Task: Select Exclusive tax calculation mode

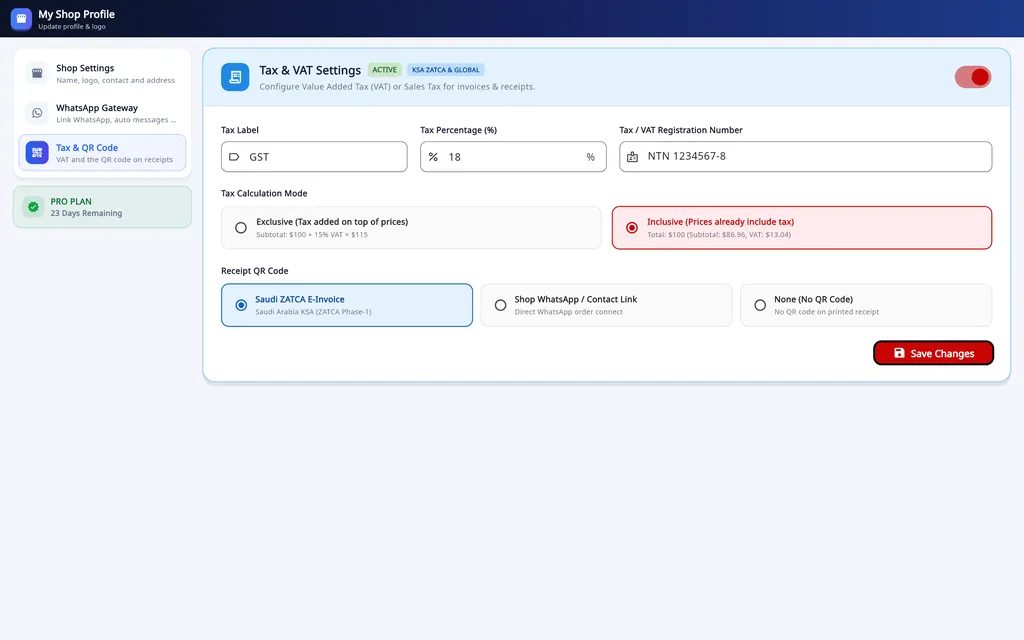Action: coord(411,228)
